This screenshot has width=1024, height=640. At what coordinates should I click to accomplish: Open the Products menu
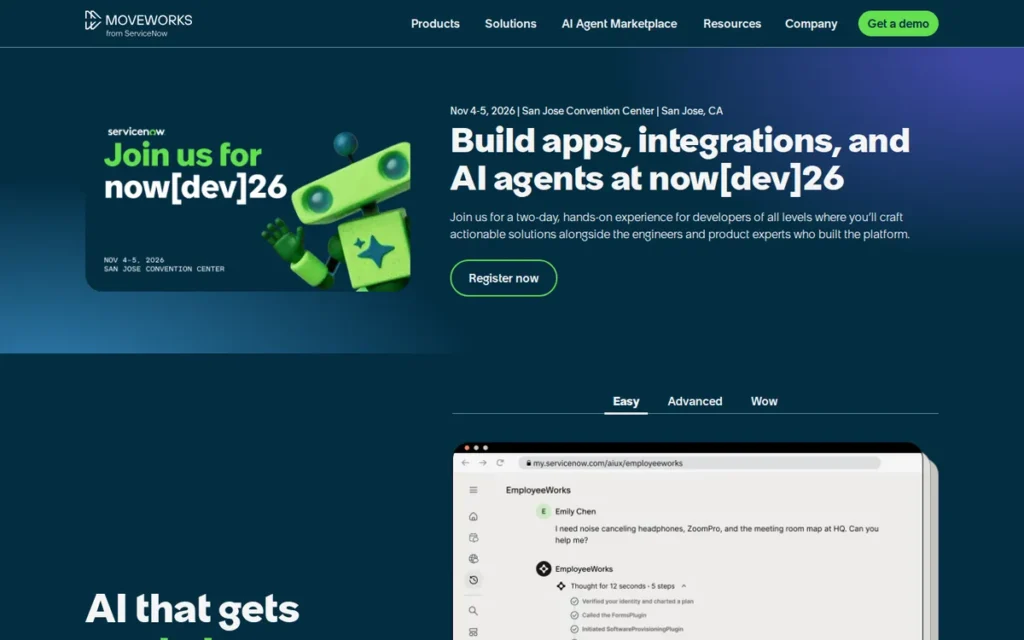(435, 24)
